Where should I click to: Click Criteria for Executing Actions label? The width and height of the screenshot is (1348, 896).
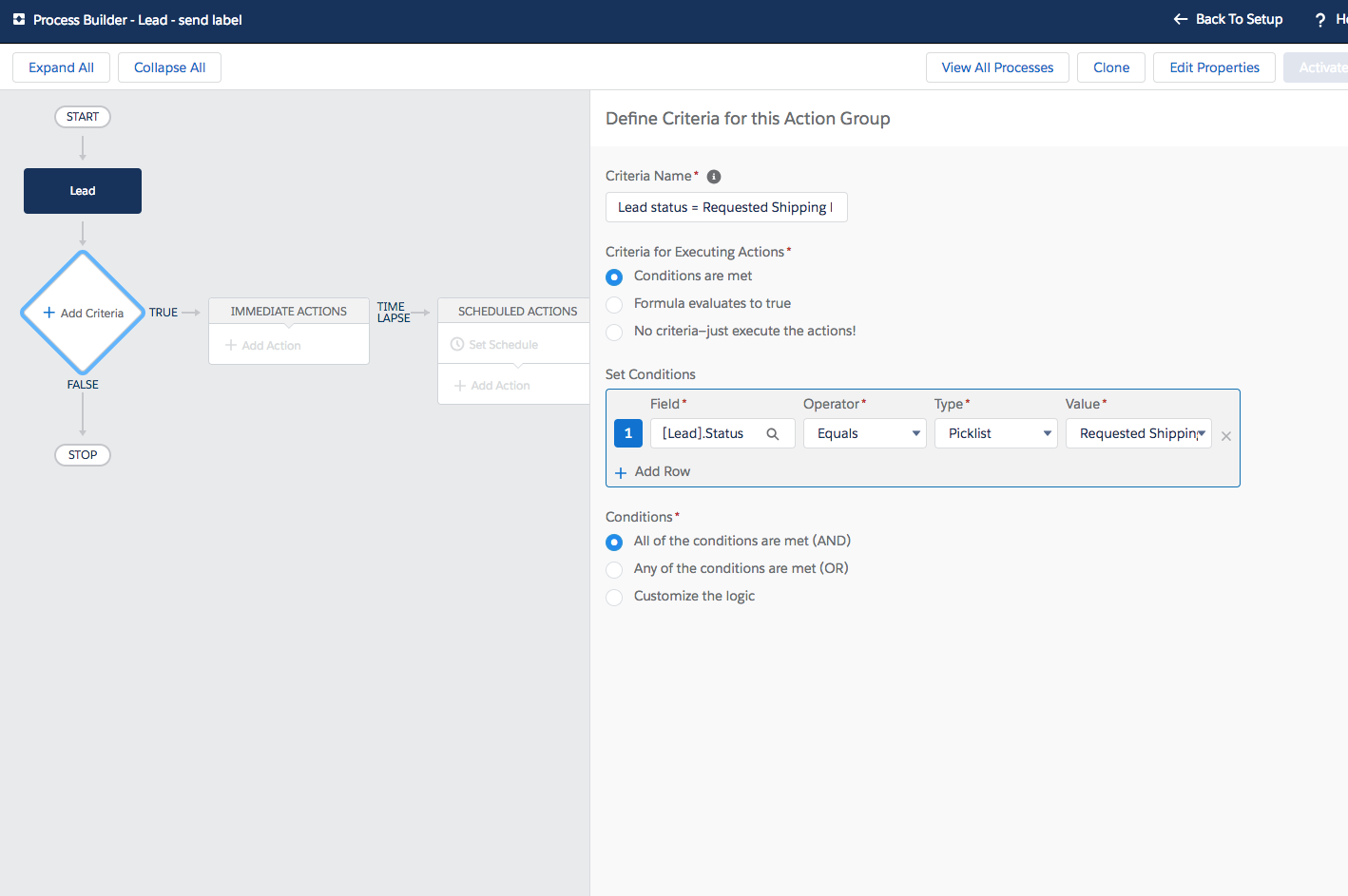pyautogui.click(x=695, y=252)
